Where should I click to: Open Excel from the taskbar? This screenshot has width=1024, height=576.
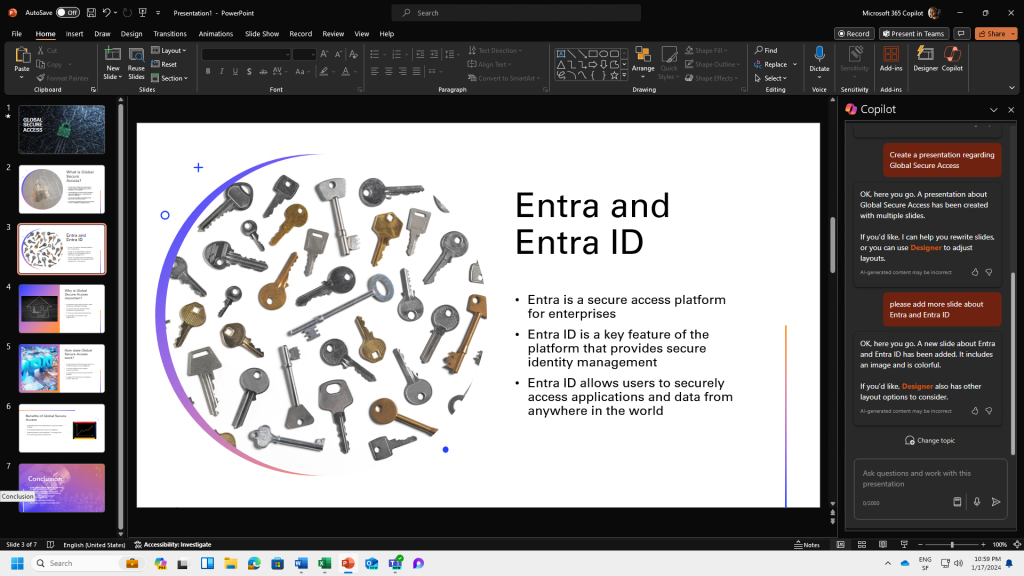[325, 563]
